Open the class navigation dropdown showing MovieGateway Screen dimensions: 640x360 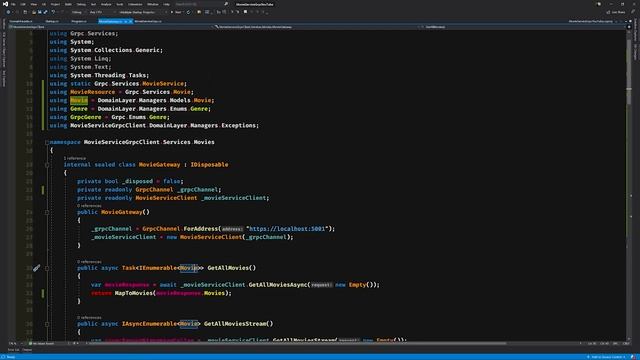316,27
